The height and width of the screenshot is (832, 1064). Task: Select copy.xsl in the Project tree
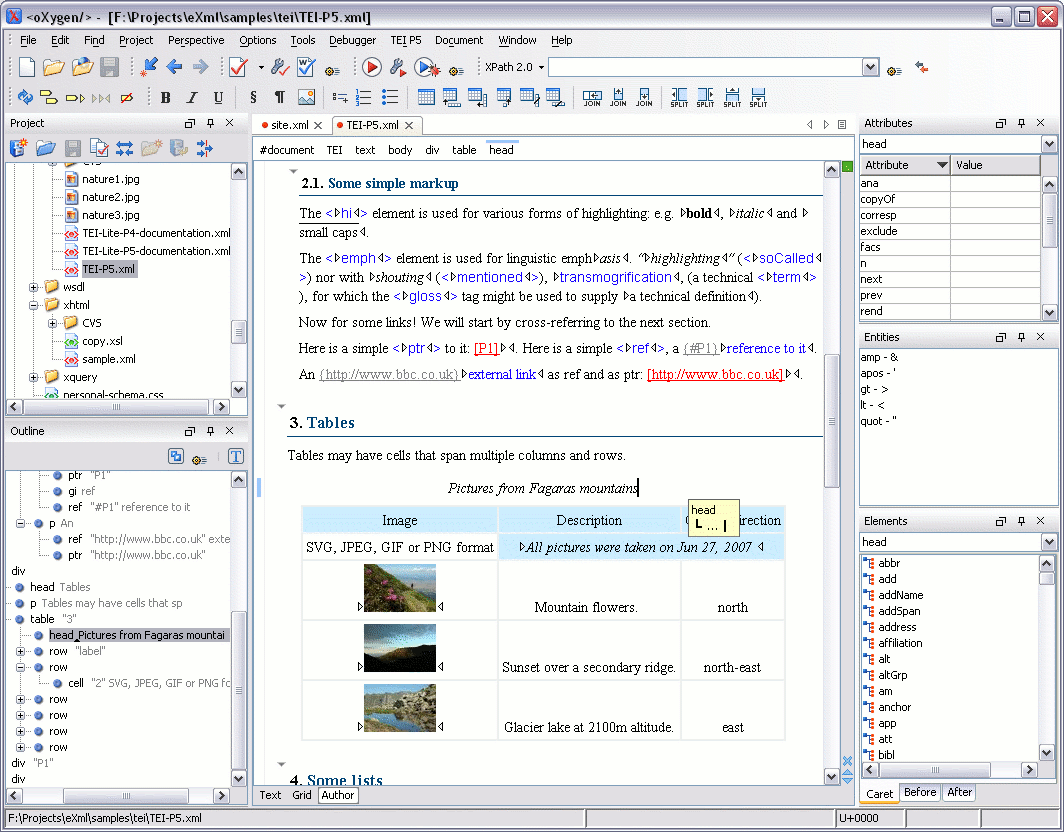click(x=102, y=341)
